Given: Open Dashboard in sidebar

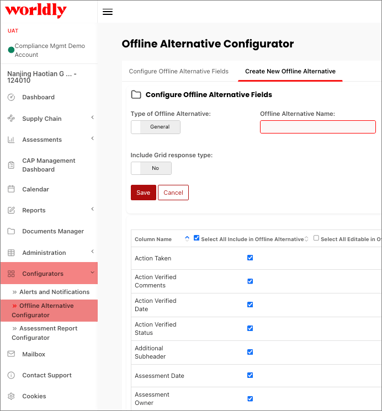Looking at the screenshot, I should 38,97.
